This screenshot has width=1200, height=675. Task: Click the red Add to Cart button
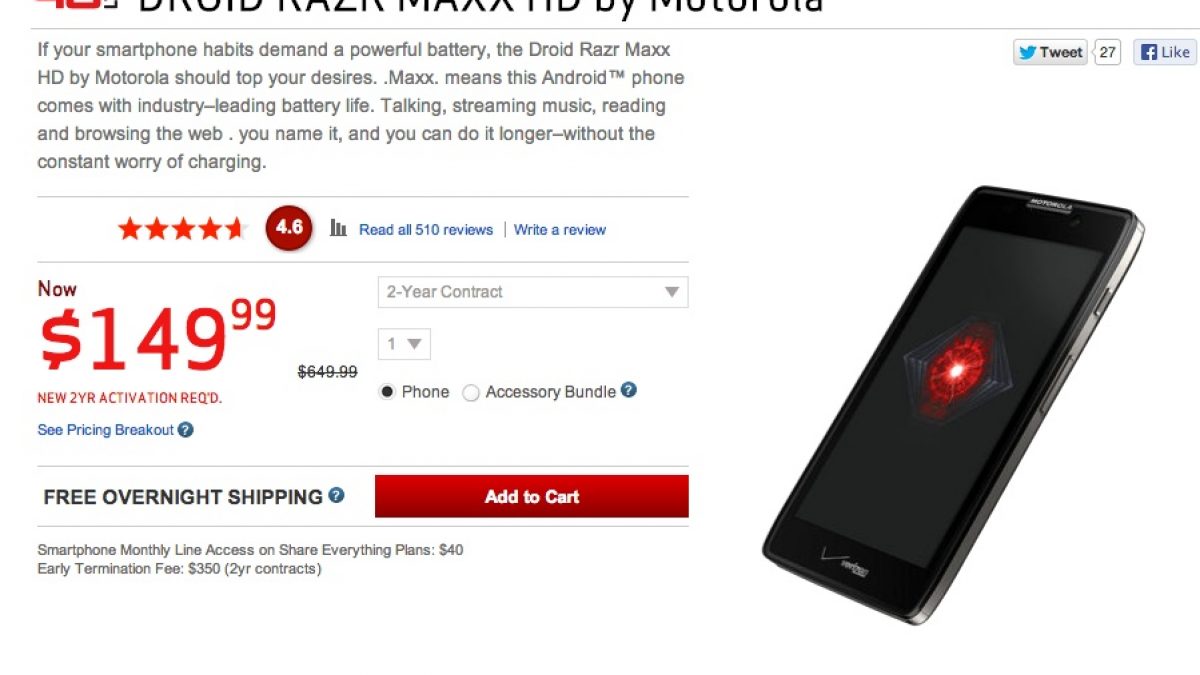(532, 496)
